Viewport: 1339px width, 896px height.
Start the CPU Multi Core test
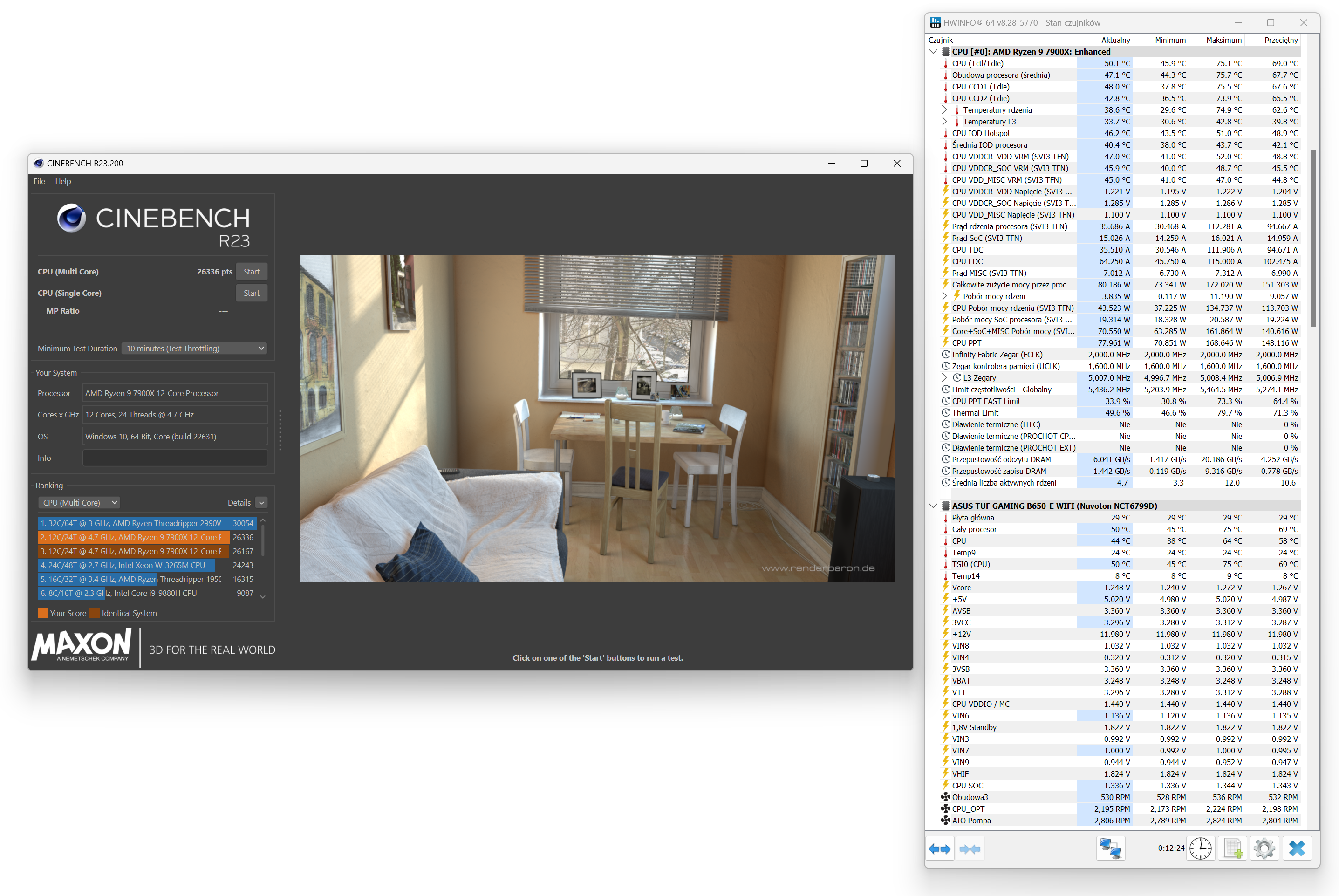(251, 272)
